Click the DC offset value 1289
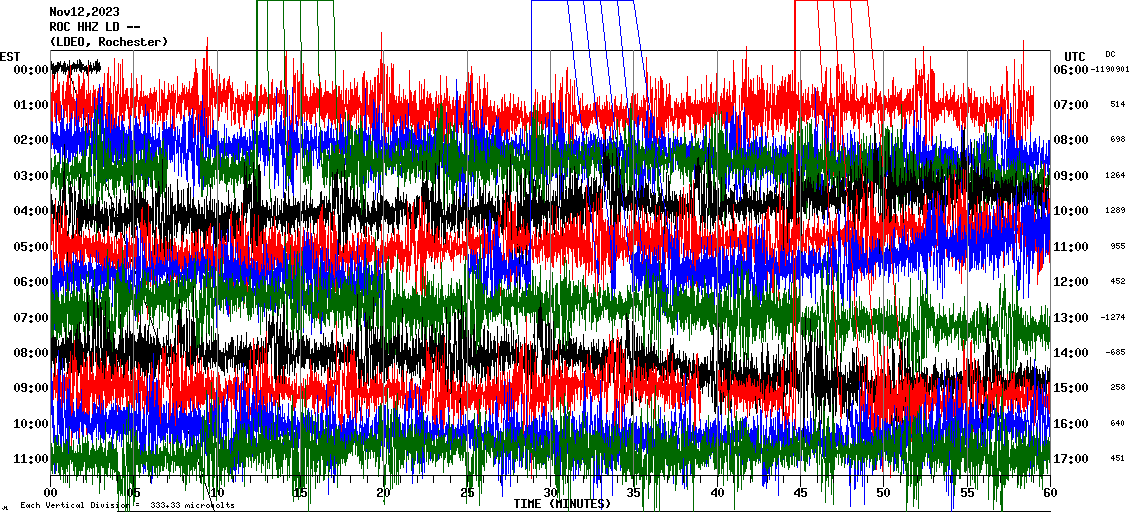The height and width of the screenshot is (519, 1130). tap(1116, 211)
